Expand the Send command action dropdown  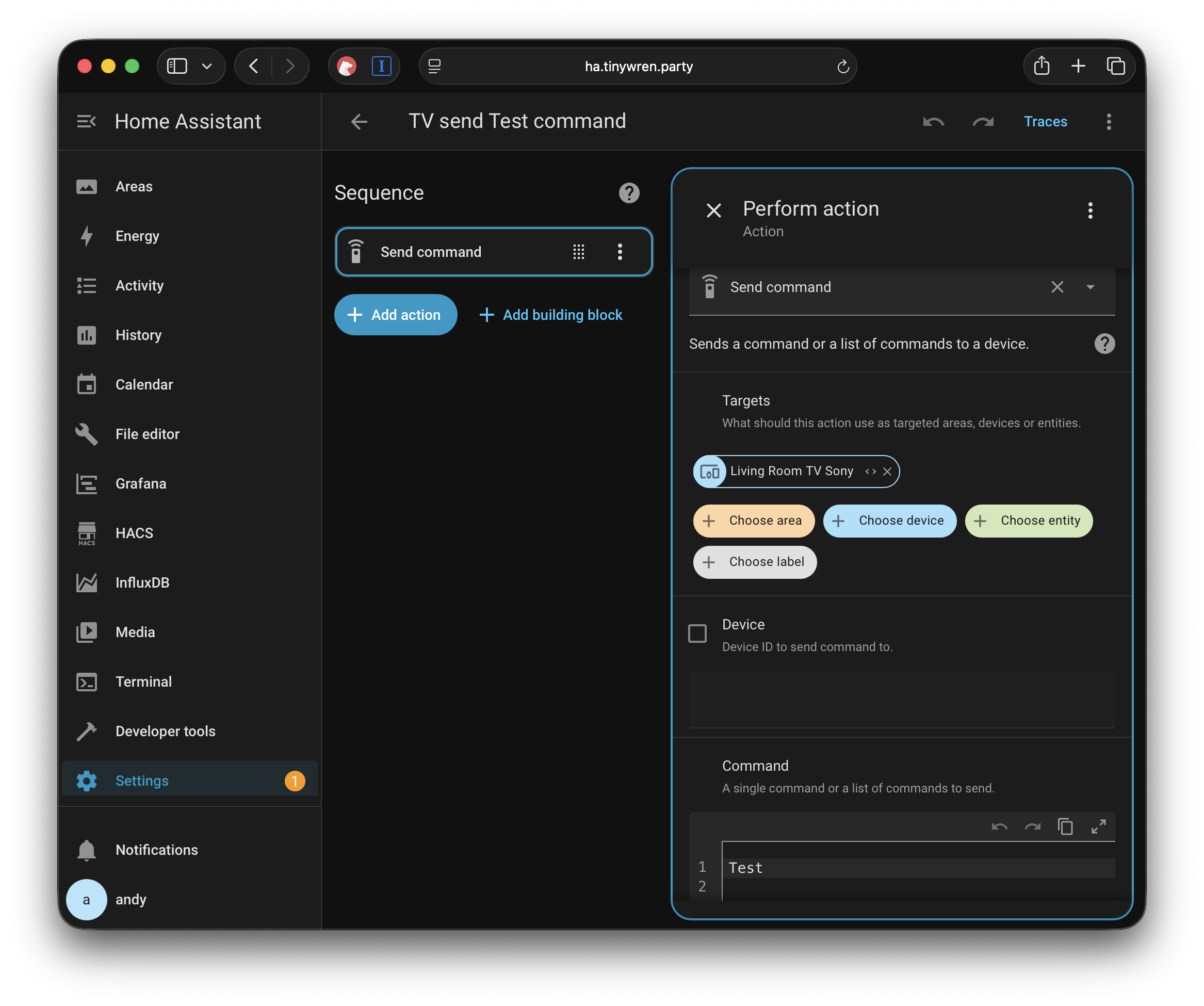(1091, 287)
